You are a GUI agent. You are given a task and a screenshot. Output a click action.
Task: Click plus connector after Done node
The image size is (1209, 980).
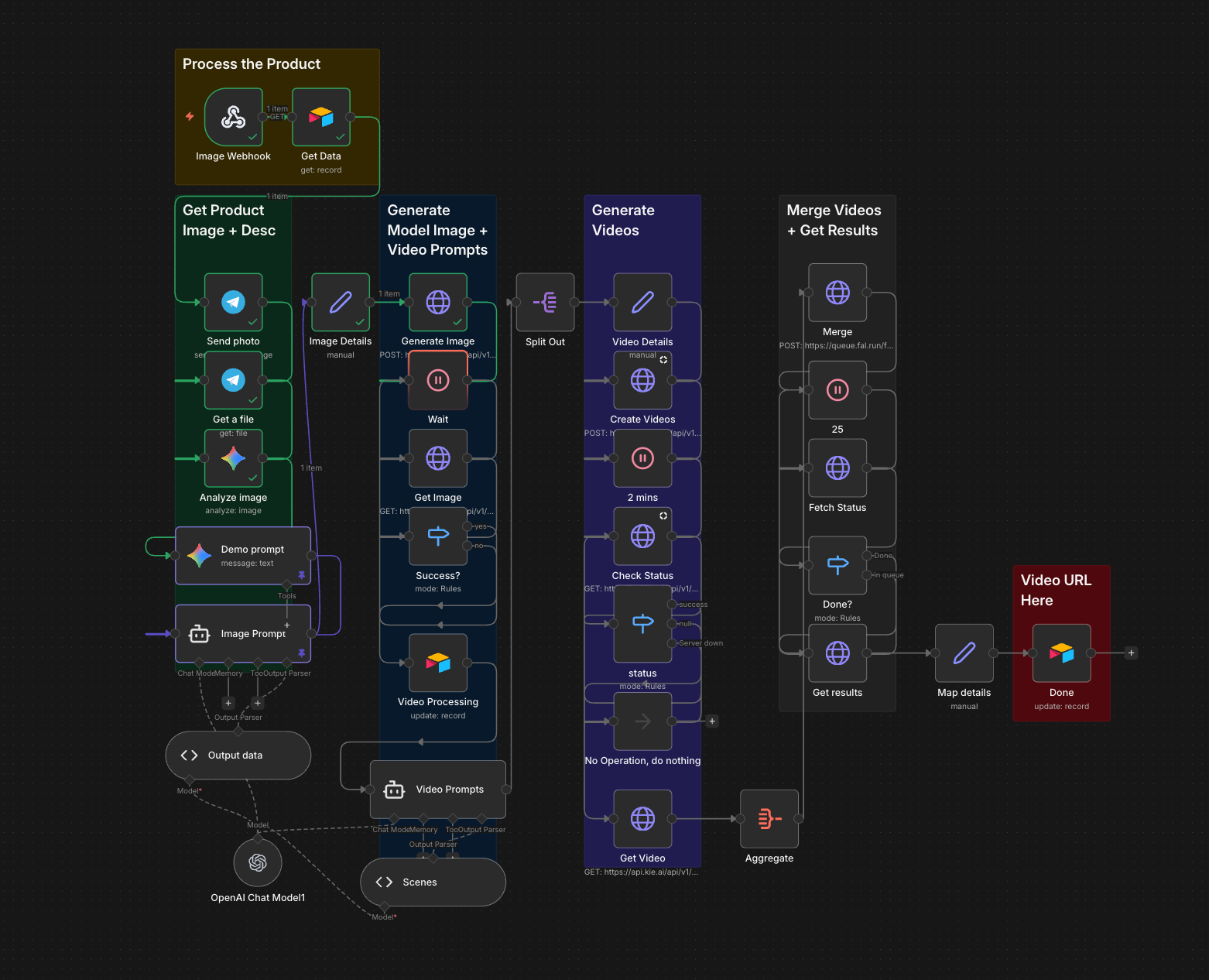click(x=1131, y=653)
